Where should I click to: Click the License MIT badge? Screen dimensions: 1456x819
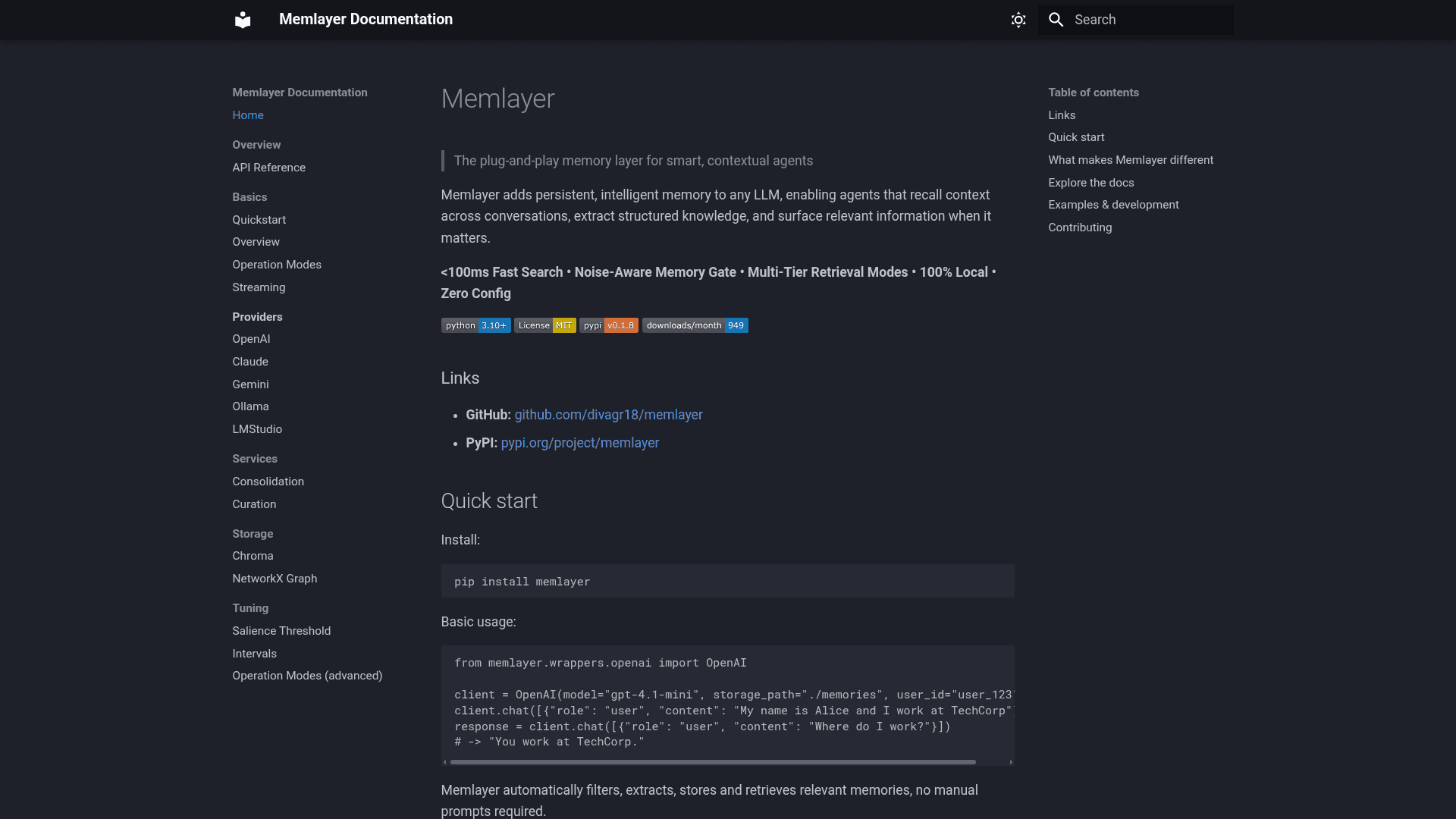coord(545,325)
